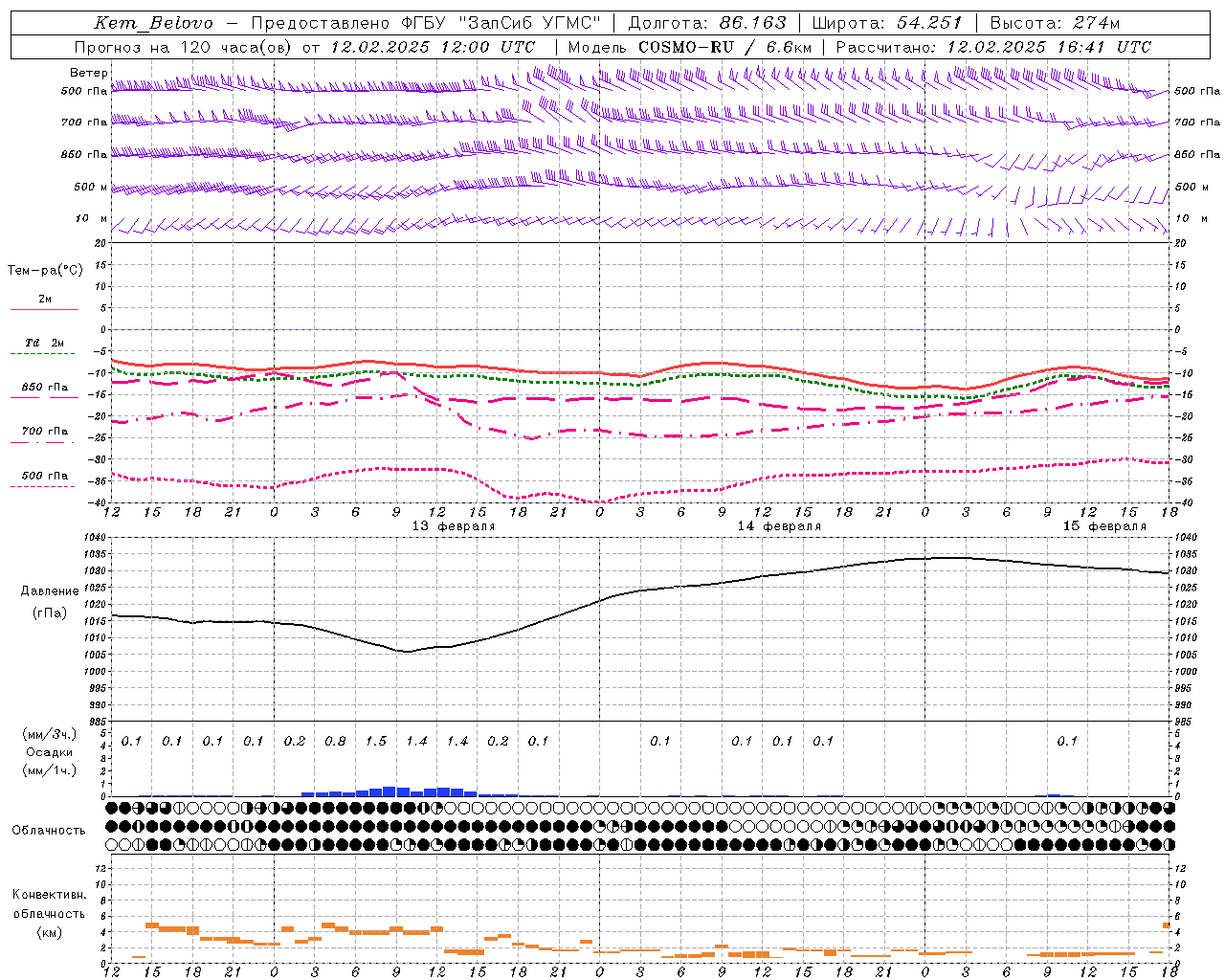The image size is (1225, 980).
Task: Click the Осадки precipitation label
Action: tap(49, 752)
